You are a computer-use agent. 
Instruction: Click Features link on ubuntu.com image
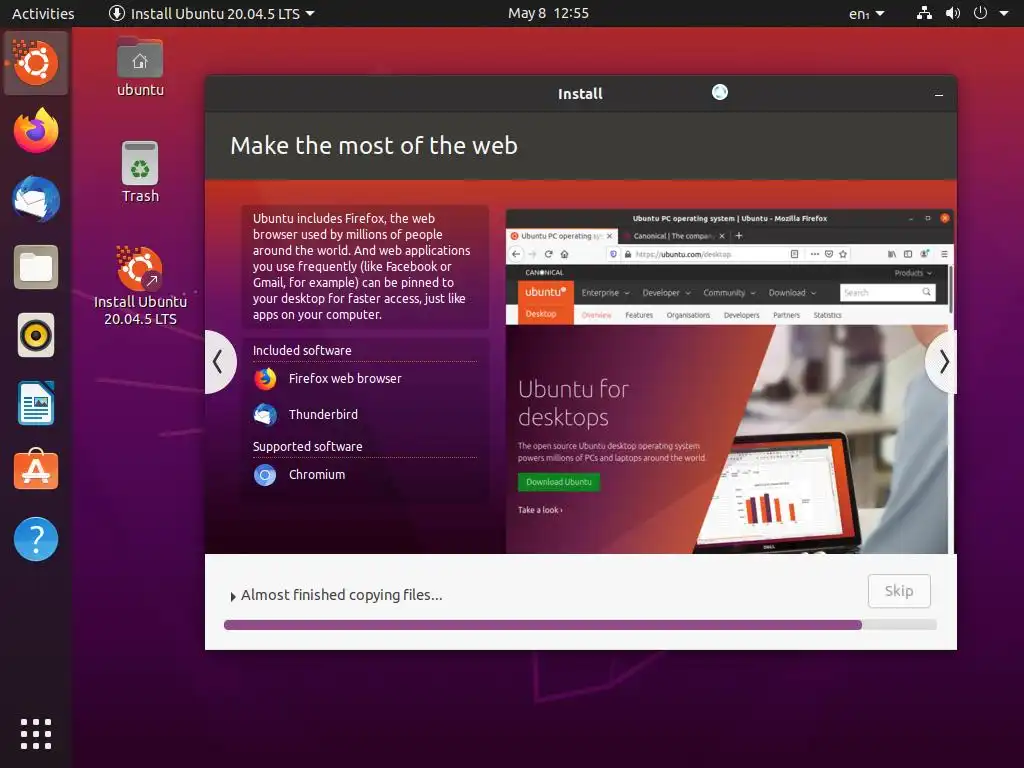pyautogui.click(x=639, y=315)
